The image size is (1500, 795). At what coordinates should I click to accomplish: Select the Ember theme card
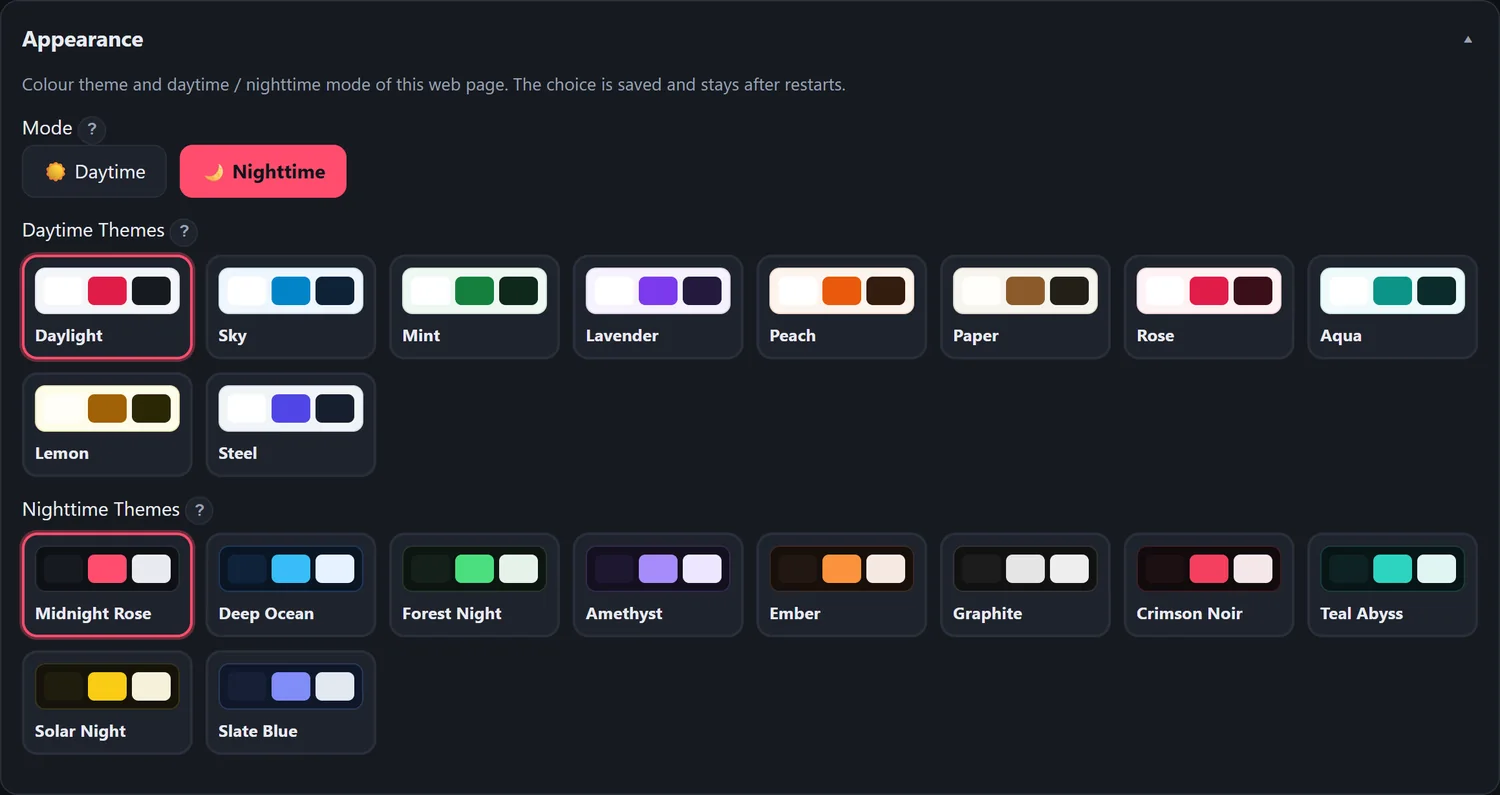(x=842, y=585)
